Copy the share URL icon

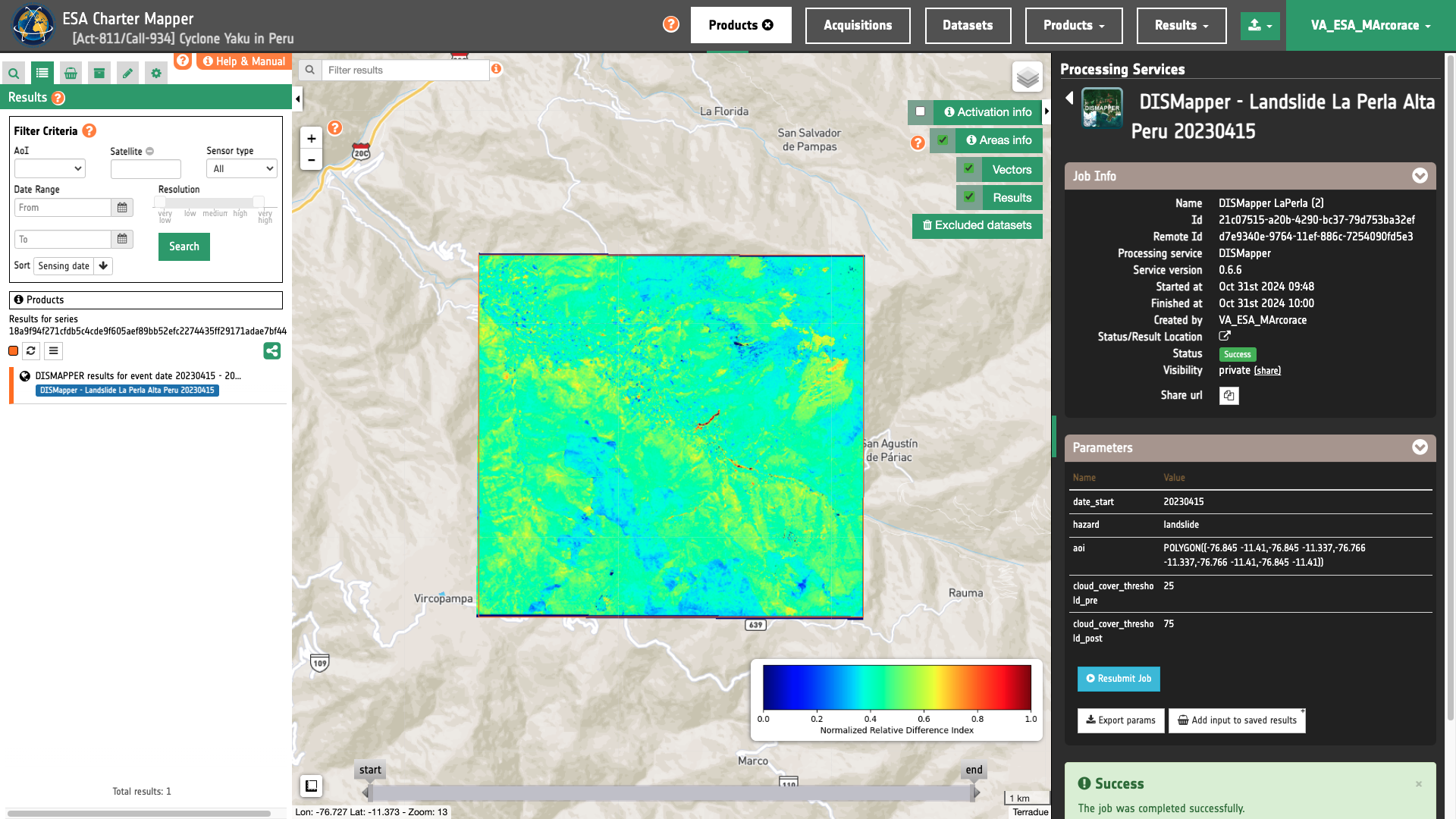(x=1228, y=396)
